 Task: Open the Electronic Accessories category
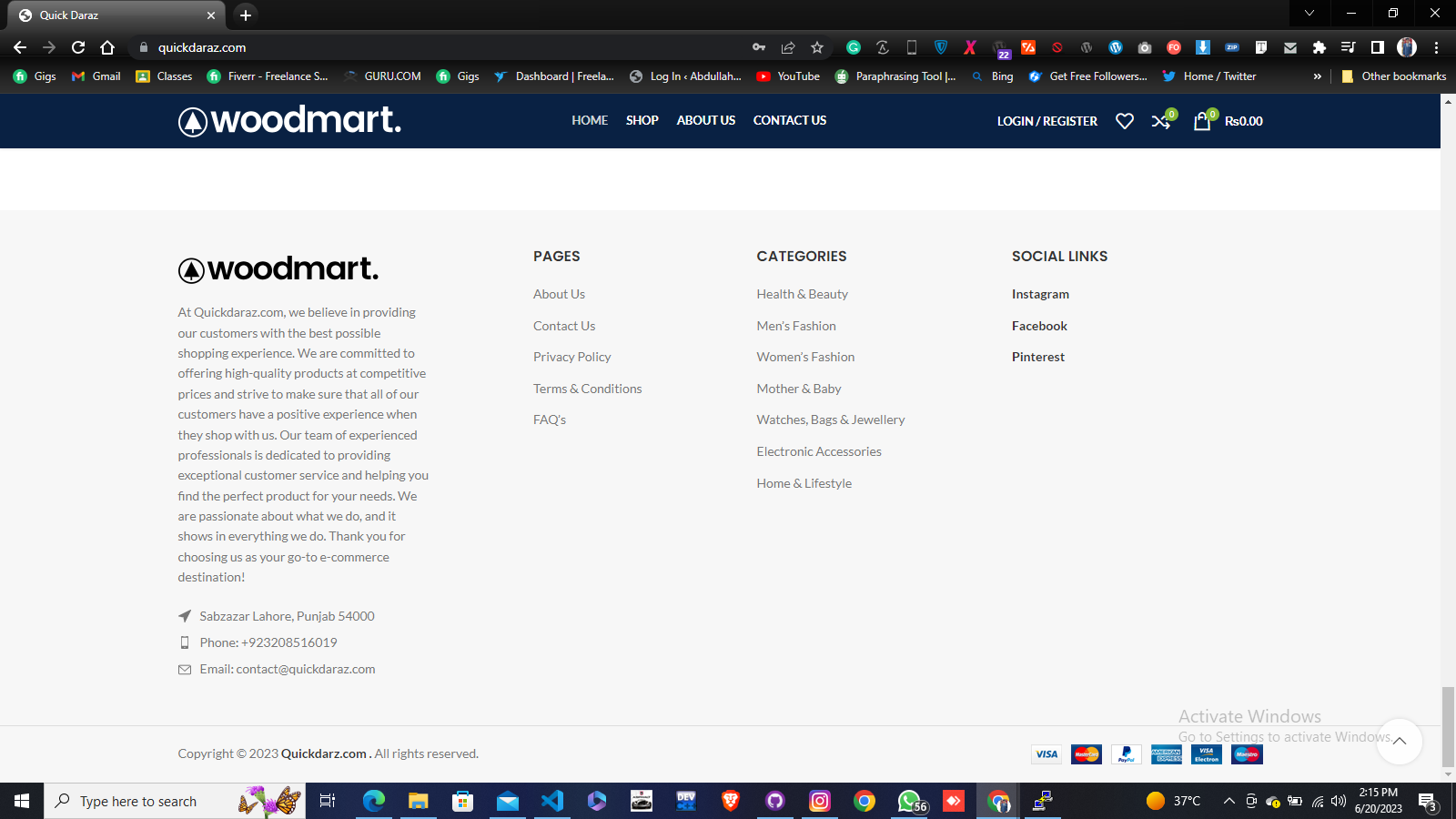819,451
